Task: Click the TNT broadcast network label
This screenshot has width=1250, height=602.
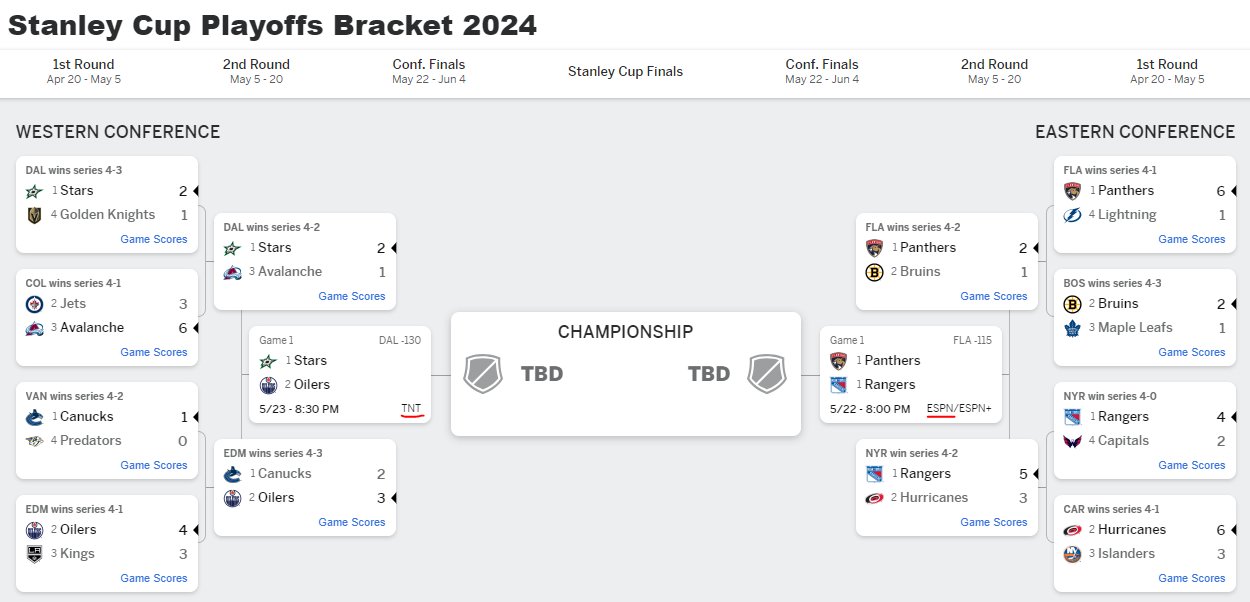Action: [411, 408]
